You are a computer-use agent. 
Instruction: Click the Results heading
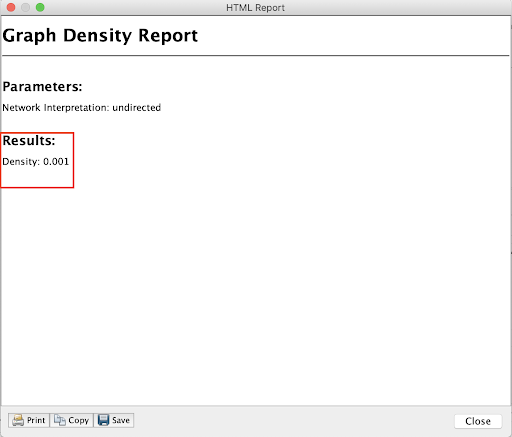pyautogui.click(x=29, y=141)
